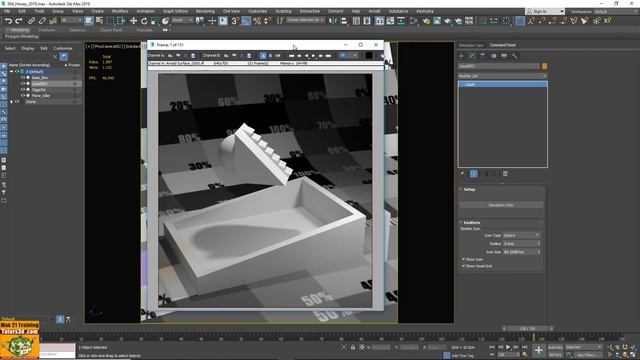Select the Unlink Selection icon
Viewport: 640px width, 360px height.
[x=42, y=20]
